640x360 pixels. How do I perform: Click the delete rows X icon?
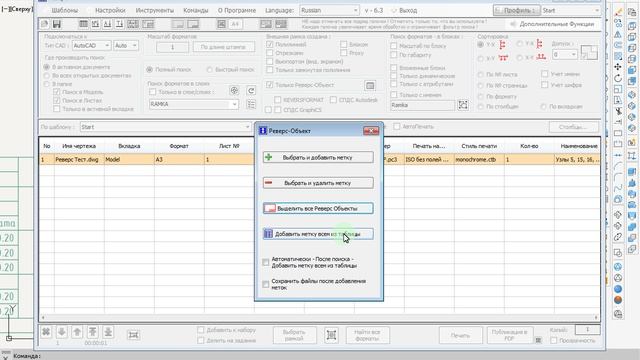tap(46, 332)
